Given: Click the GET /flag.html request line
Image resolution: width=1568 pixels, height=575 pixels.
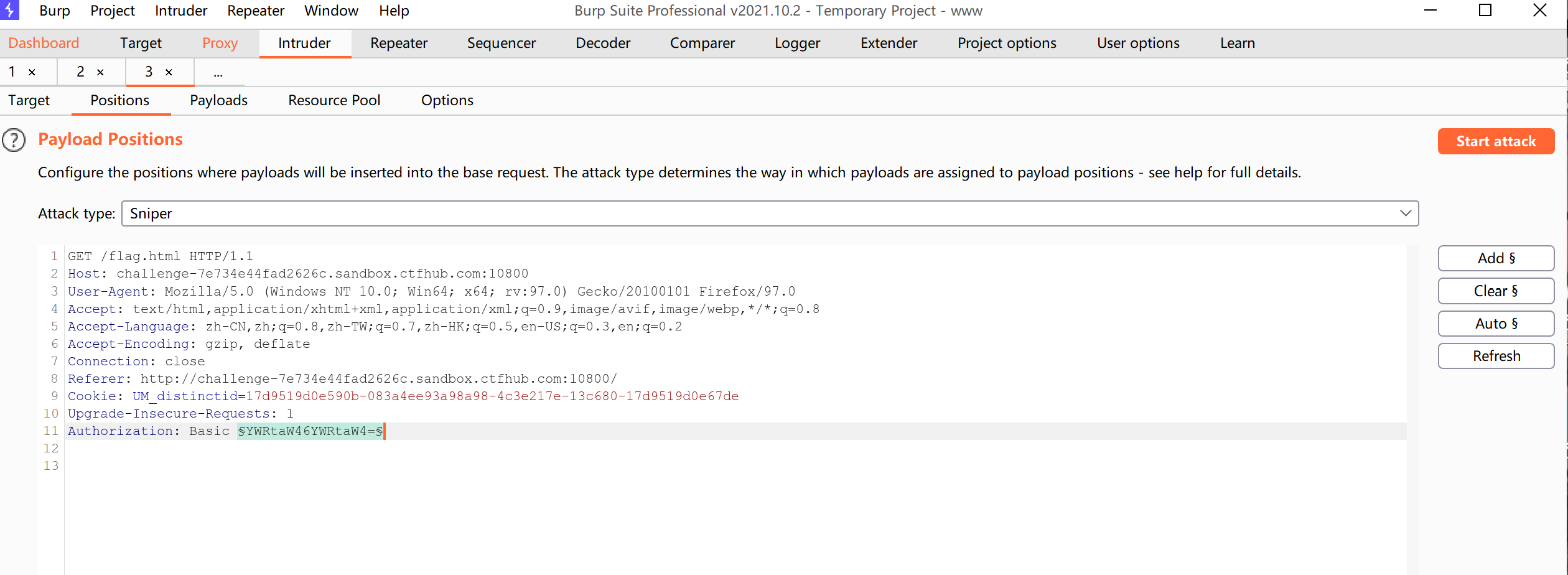Looking at the screenshot, I should point(161,256).
